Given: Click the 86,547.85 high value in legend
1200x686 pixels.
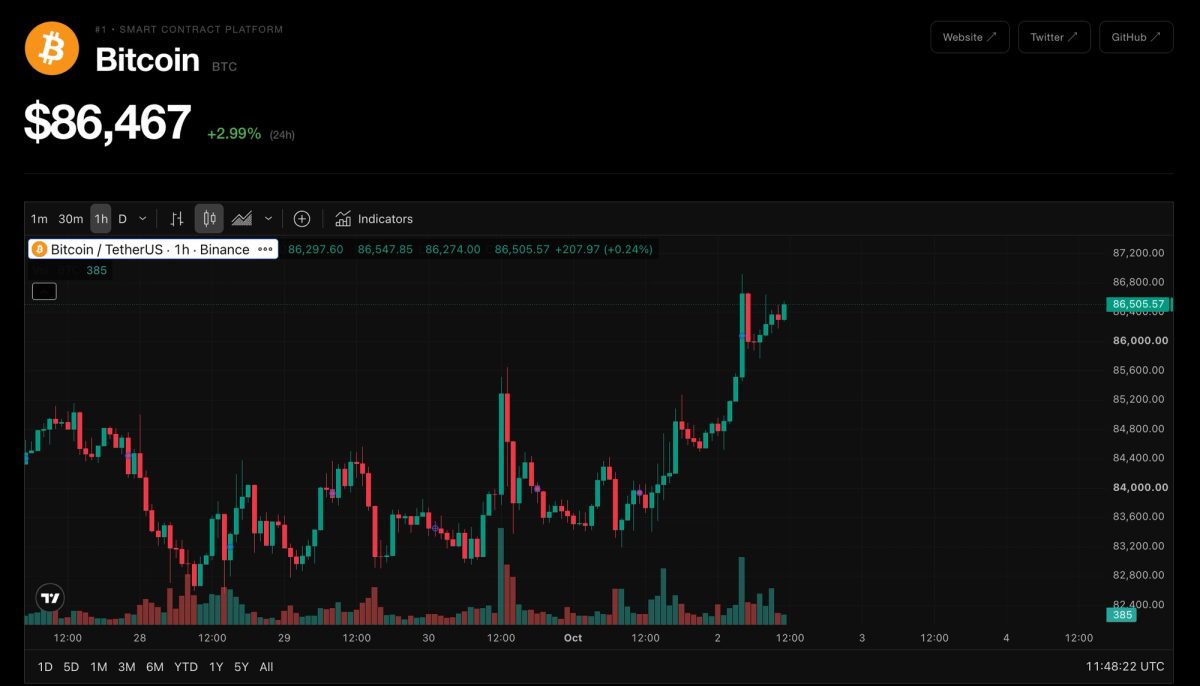Looking at the screenshot, I should click(x=385, y=249).
